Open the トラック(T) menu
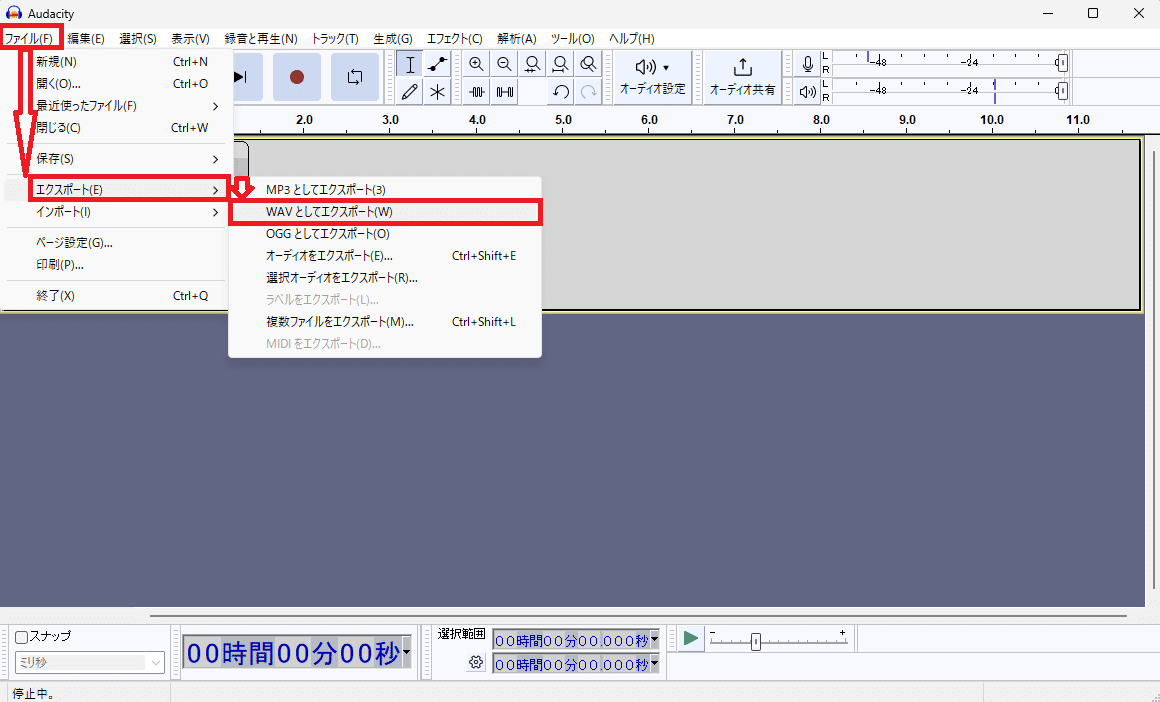 tap(335, 38)
